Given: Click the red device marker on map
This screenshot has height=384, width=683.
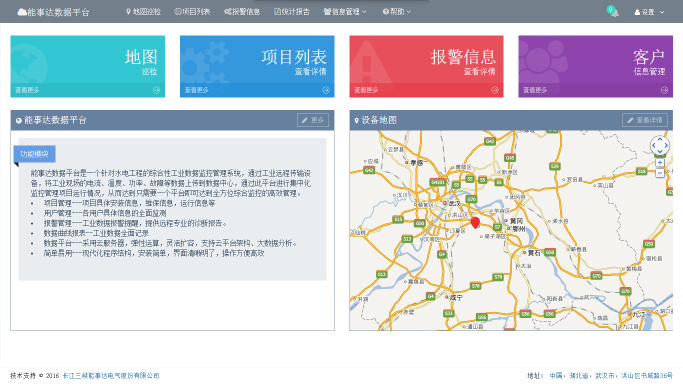Looking at the screenshot, I should click(475, 223).
